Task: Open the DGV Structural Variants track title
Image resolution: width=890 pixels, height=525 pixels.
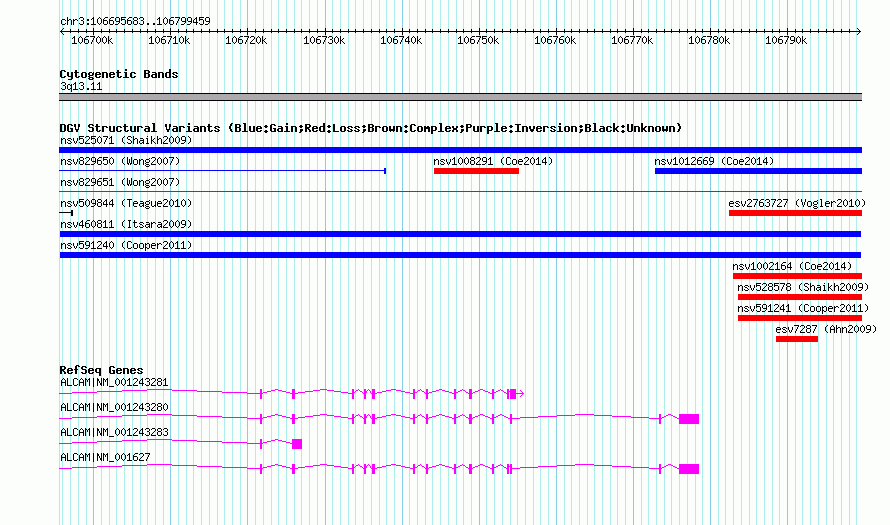Action: [x=371, y=128]
